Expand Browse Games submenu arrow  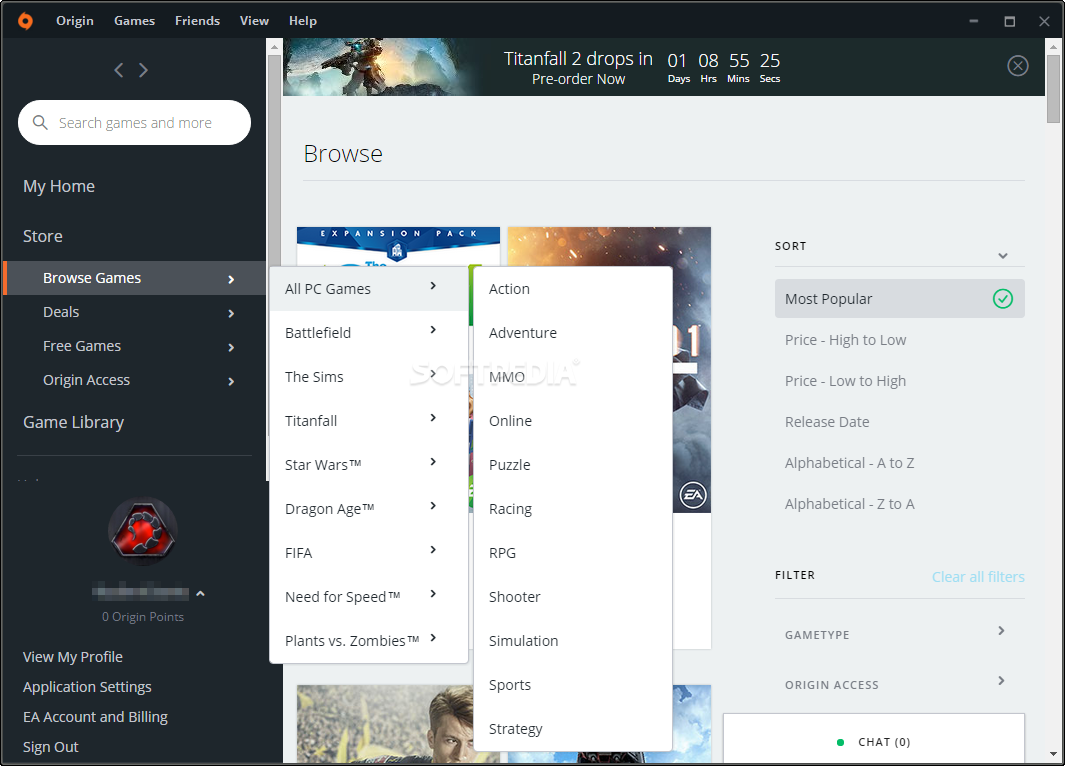pos(231,279)
